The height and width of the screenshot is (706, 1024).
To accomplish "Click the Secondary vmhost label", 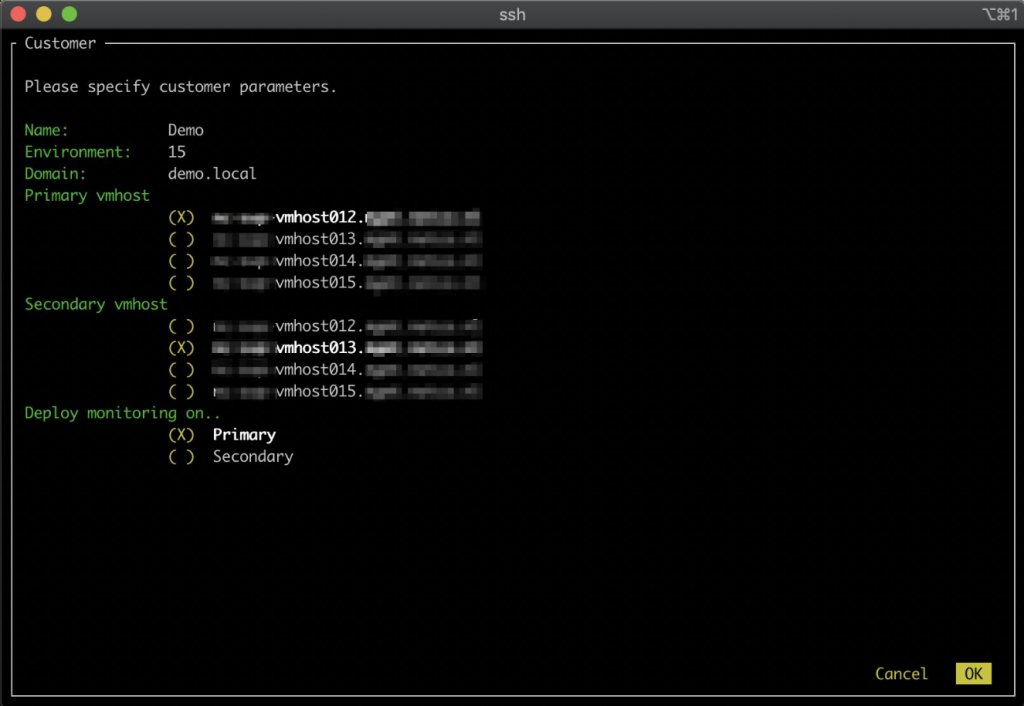I will pyautogui.click(x=96, y=304).
